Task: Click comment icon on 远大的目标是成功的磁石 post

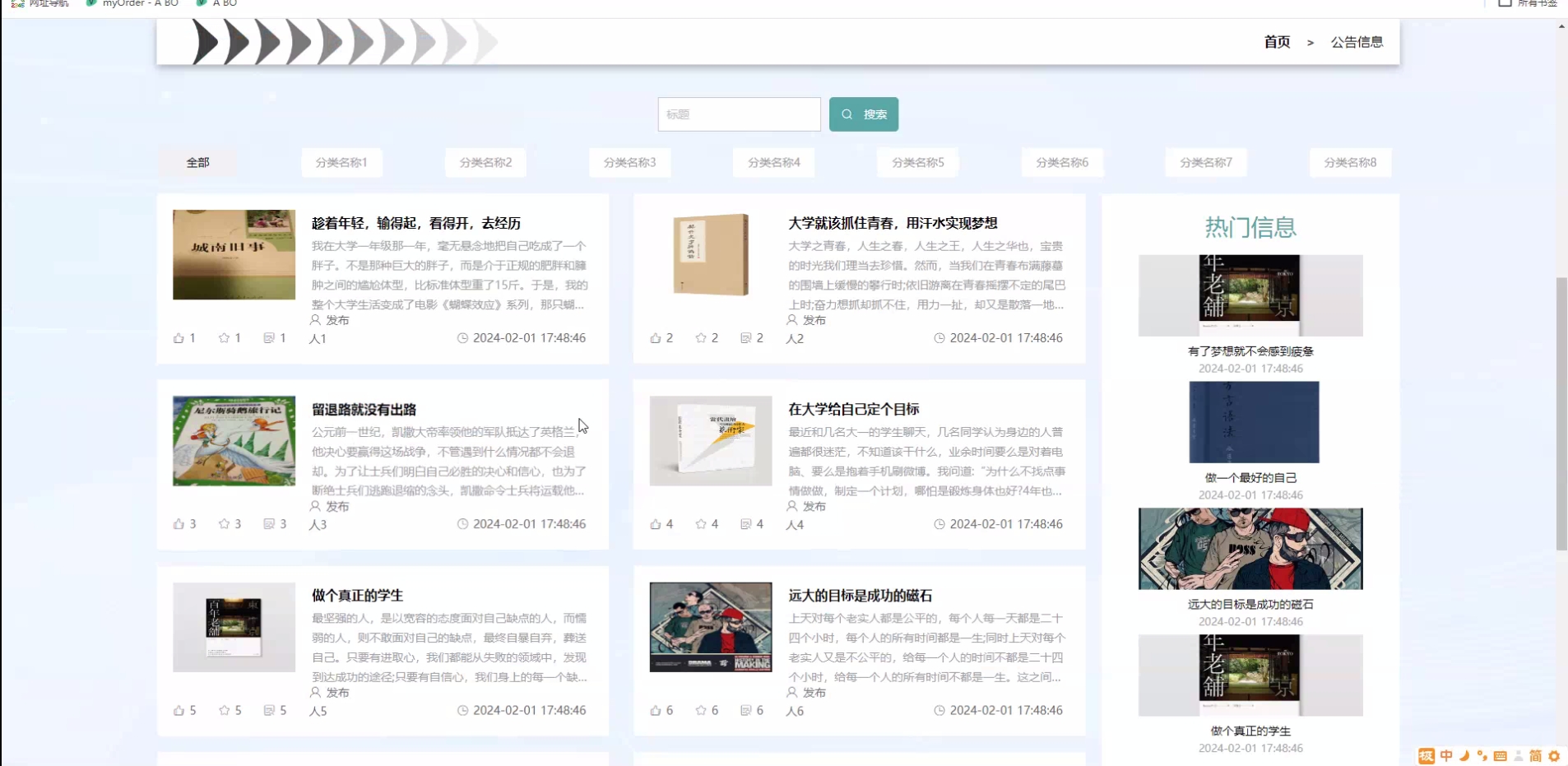Action: [x=745, y=710]
